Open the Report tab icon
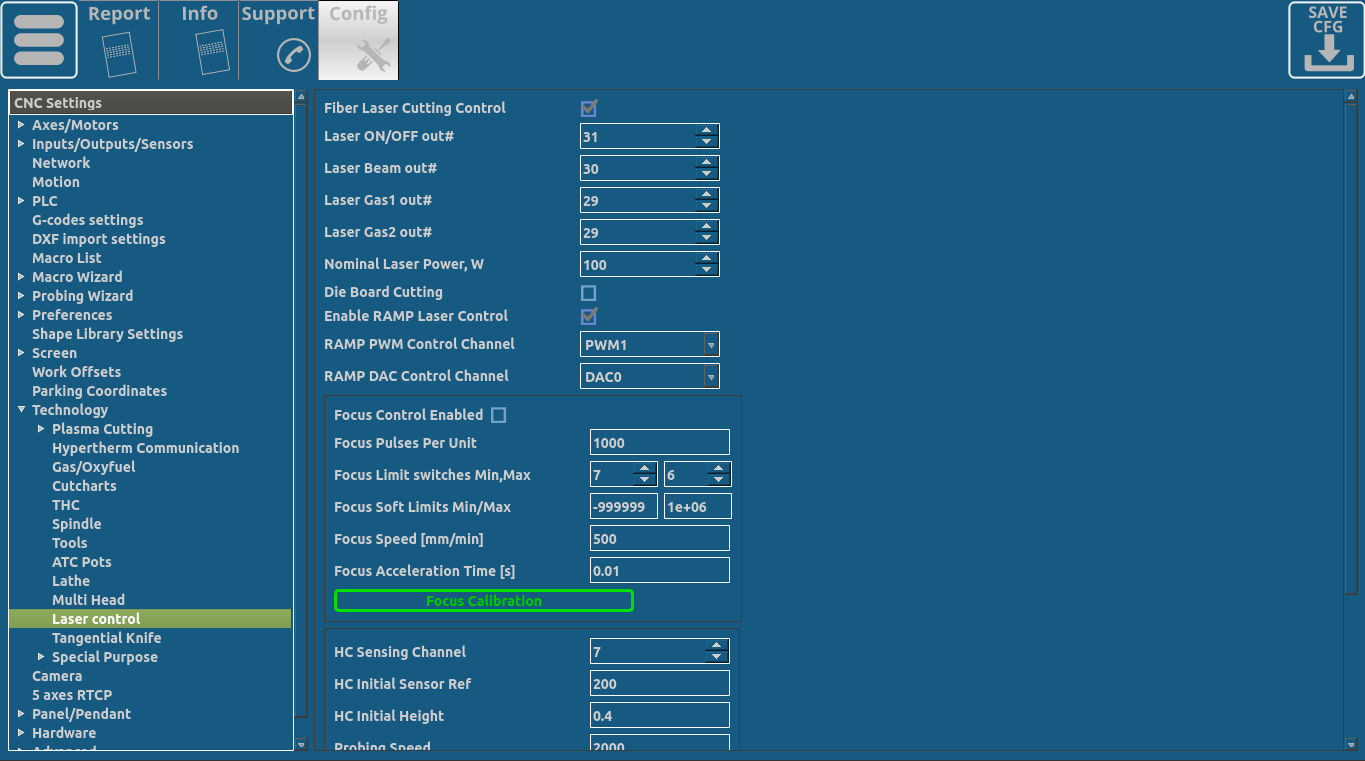The width and height of the screenshot is (1365, 761). coord(119,50)
